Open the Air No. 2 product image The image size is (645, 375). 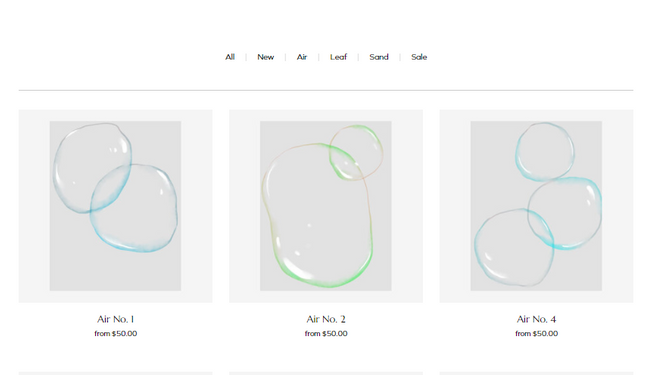(x=326, y=206)
